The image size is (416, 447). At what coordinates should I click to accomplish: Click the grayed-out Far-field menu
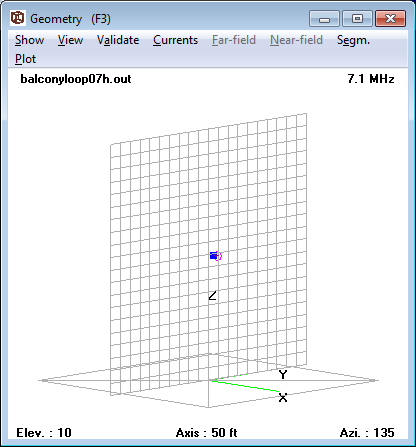234,40
